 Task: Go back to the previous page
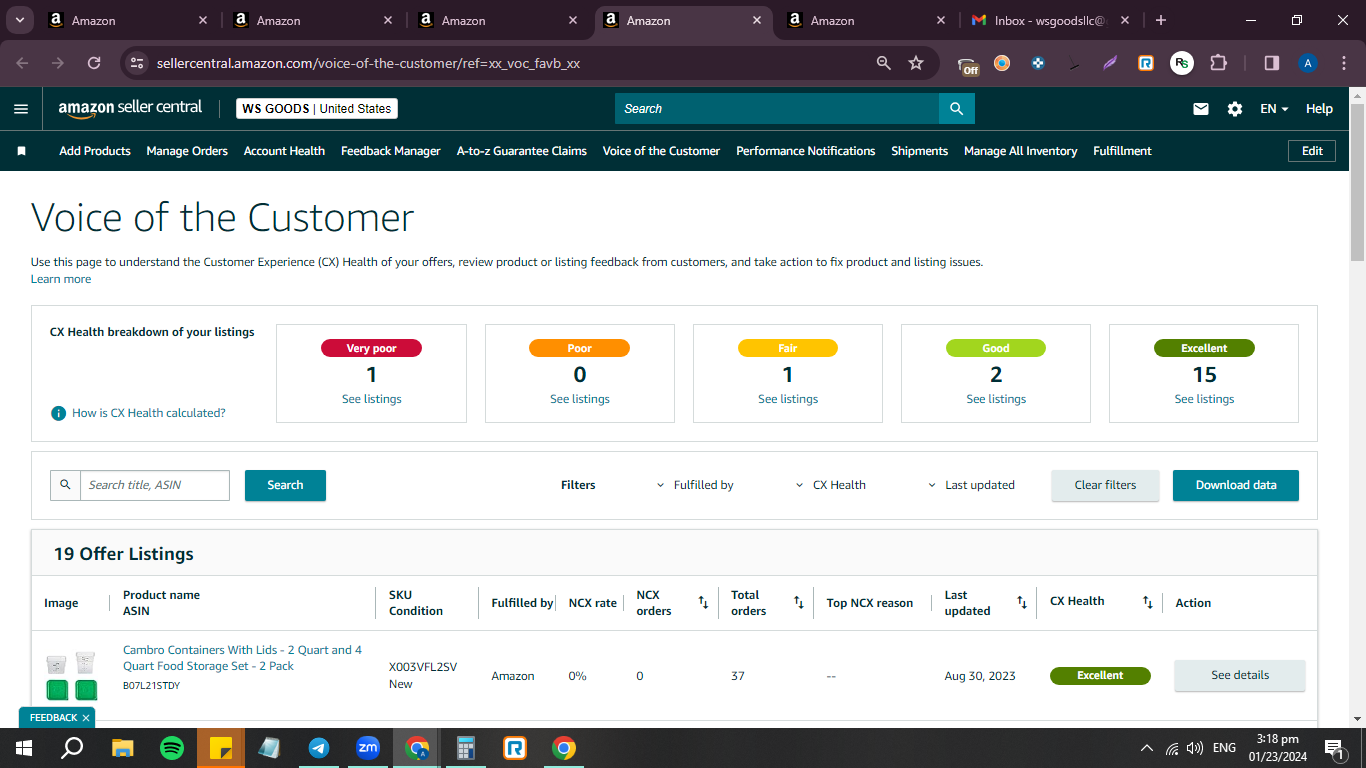click(x=22, y=63)
